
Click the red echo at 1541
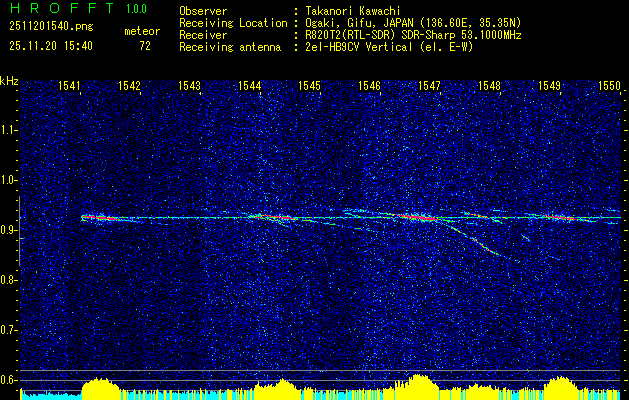(98, 218)
